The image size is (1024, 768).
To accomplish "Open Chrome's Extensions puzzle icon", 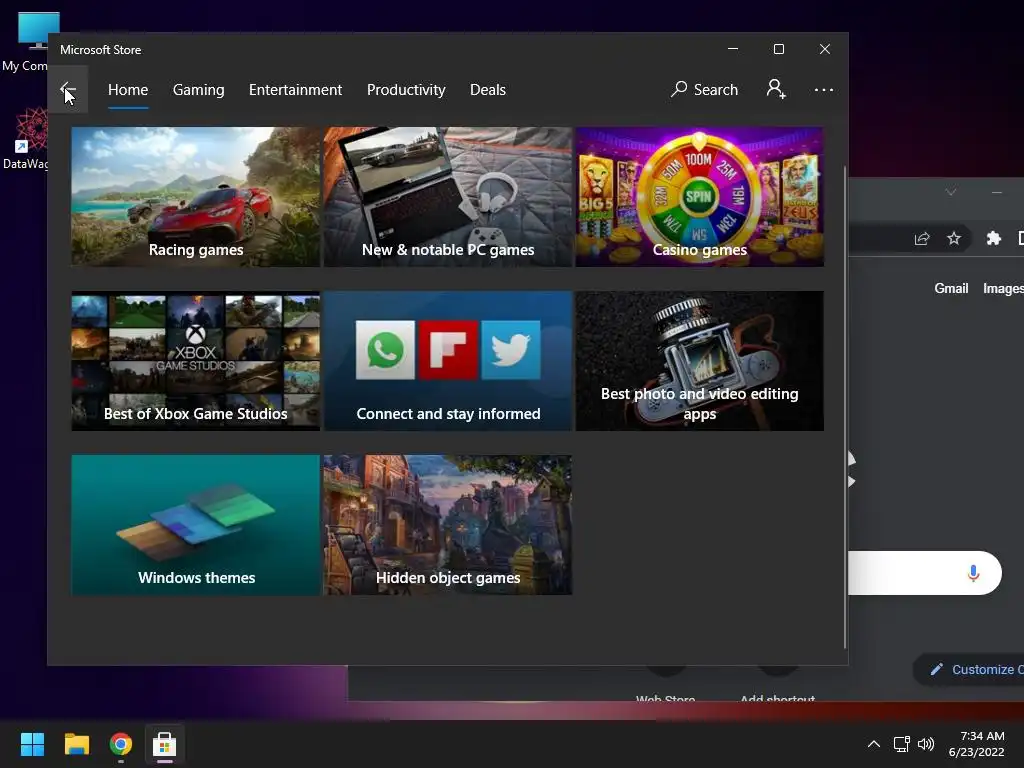I will pyautogui.click(x=993, y=238).
